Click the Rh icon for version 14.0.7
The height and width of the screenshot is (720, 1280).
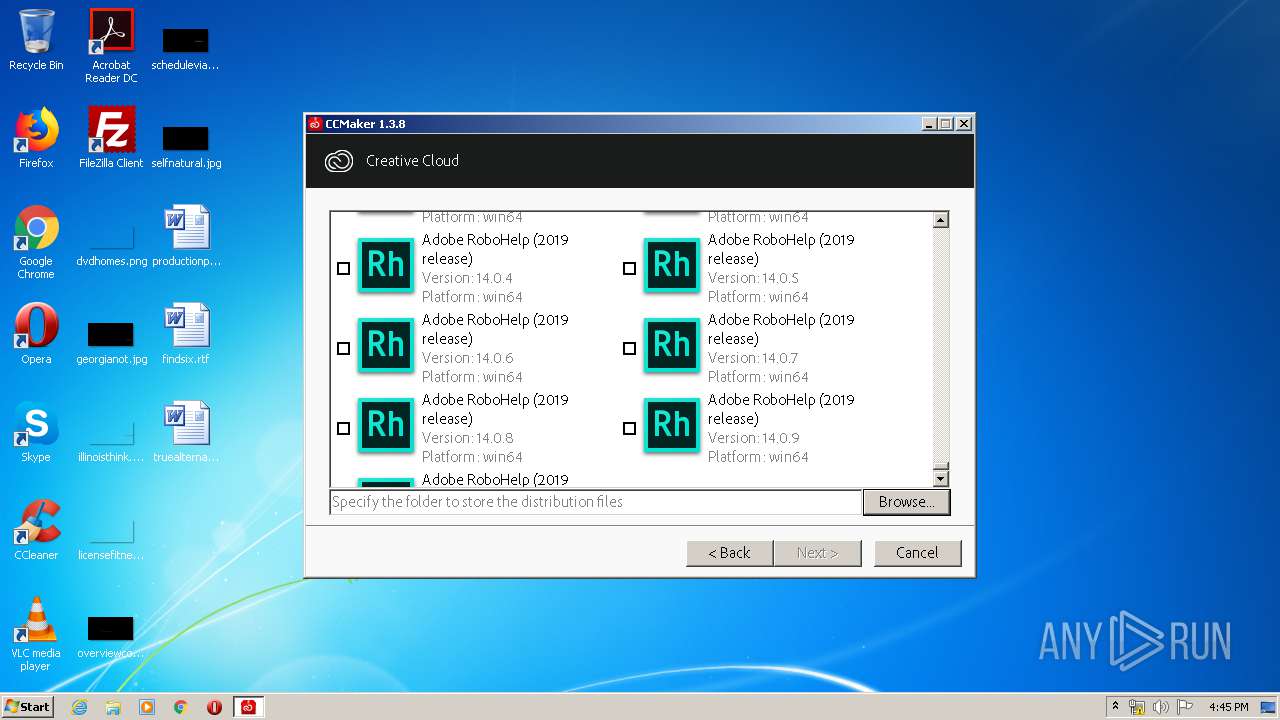coord(672,345)
